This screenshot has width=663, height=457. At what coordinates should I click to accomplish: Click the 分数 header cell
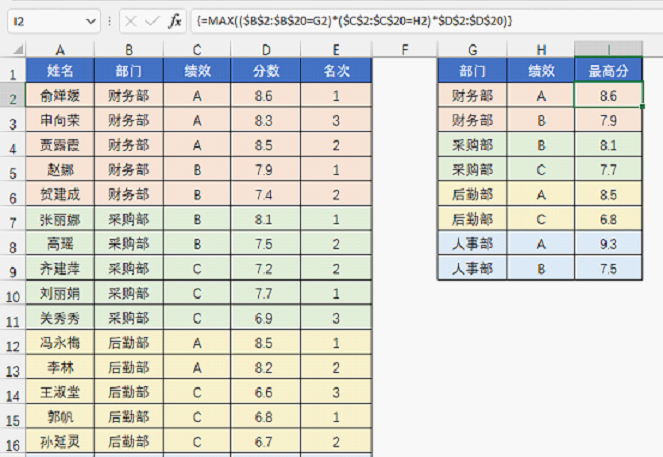[266, 70]
